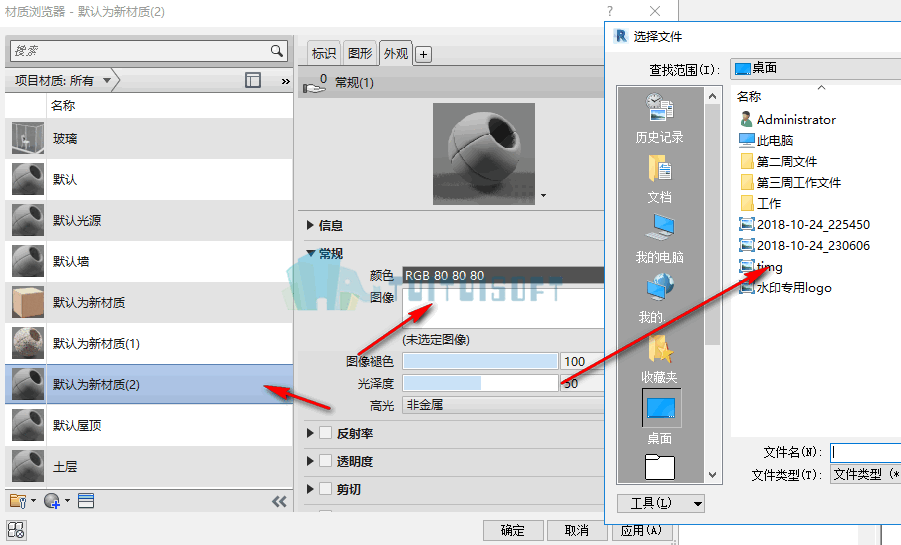
Task: Select the 默认为新材质(2) material row
Action: 149,384
